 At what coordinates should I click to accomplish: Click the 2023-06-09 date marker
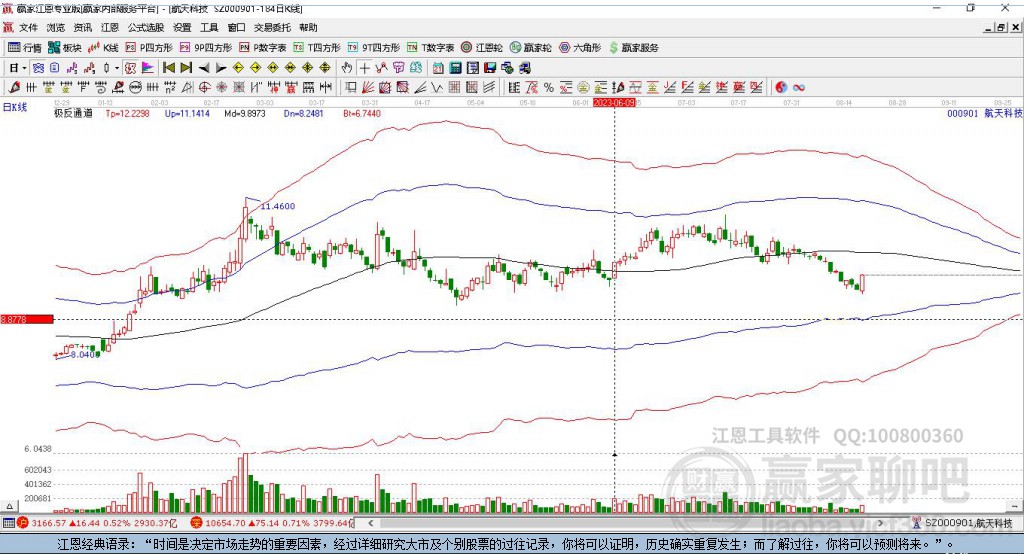click(614, 103)
